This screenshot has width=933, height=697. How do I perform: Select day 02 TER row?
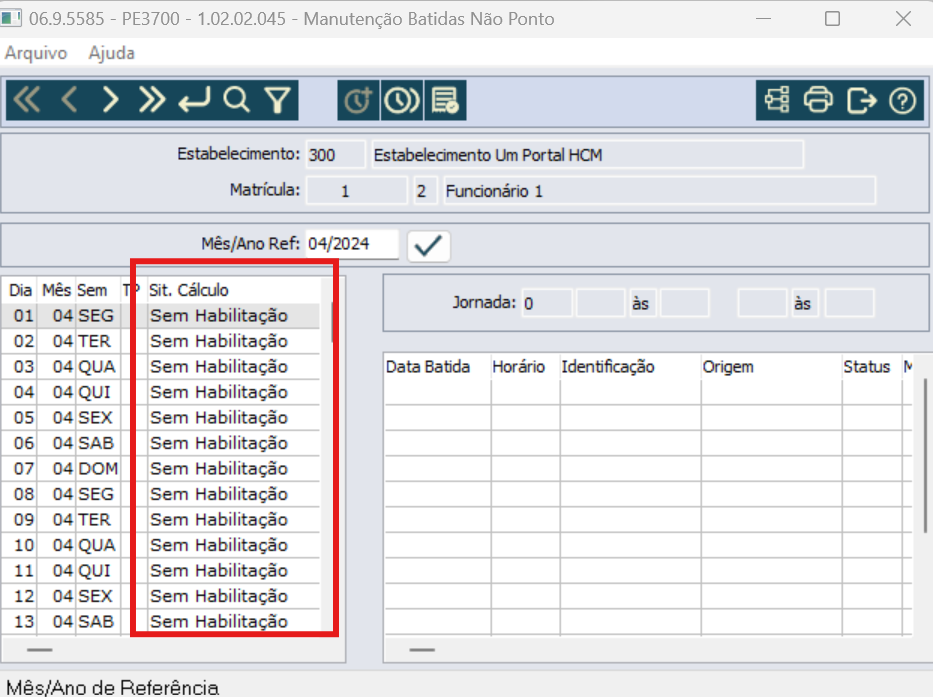pos(161,341)
